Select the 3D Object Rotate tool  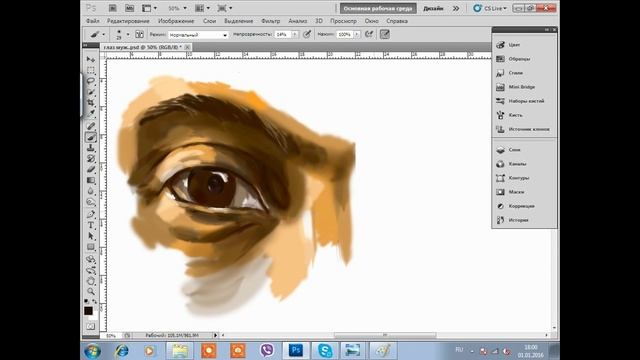click(91, 260)
